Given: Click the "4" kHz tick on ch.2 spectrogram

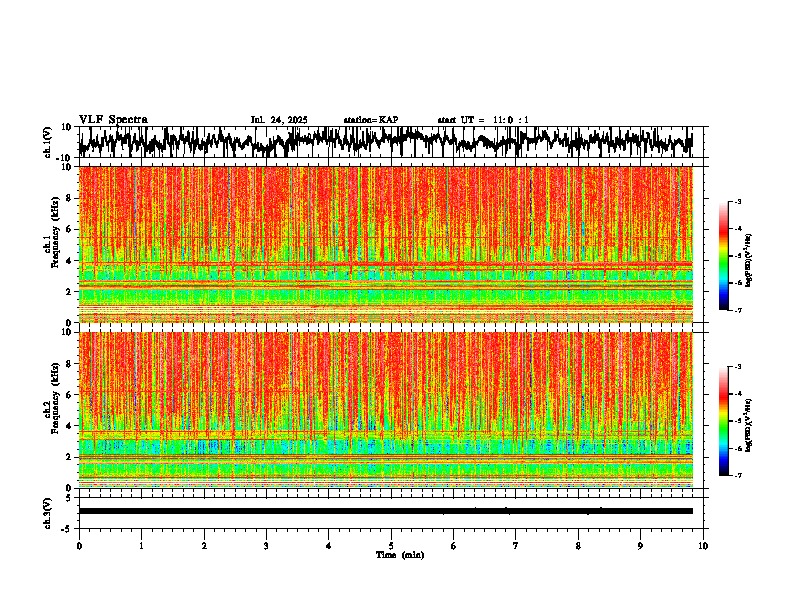Looking at the screenshot, I should (x=69, y=426).
